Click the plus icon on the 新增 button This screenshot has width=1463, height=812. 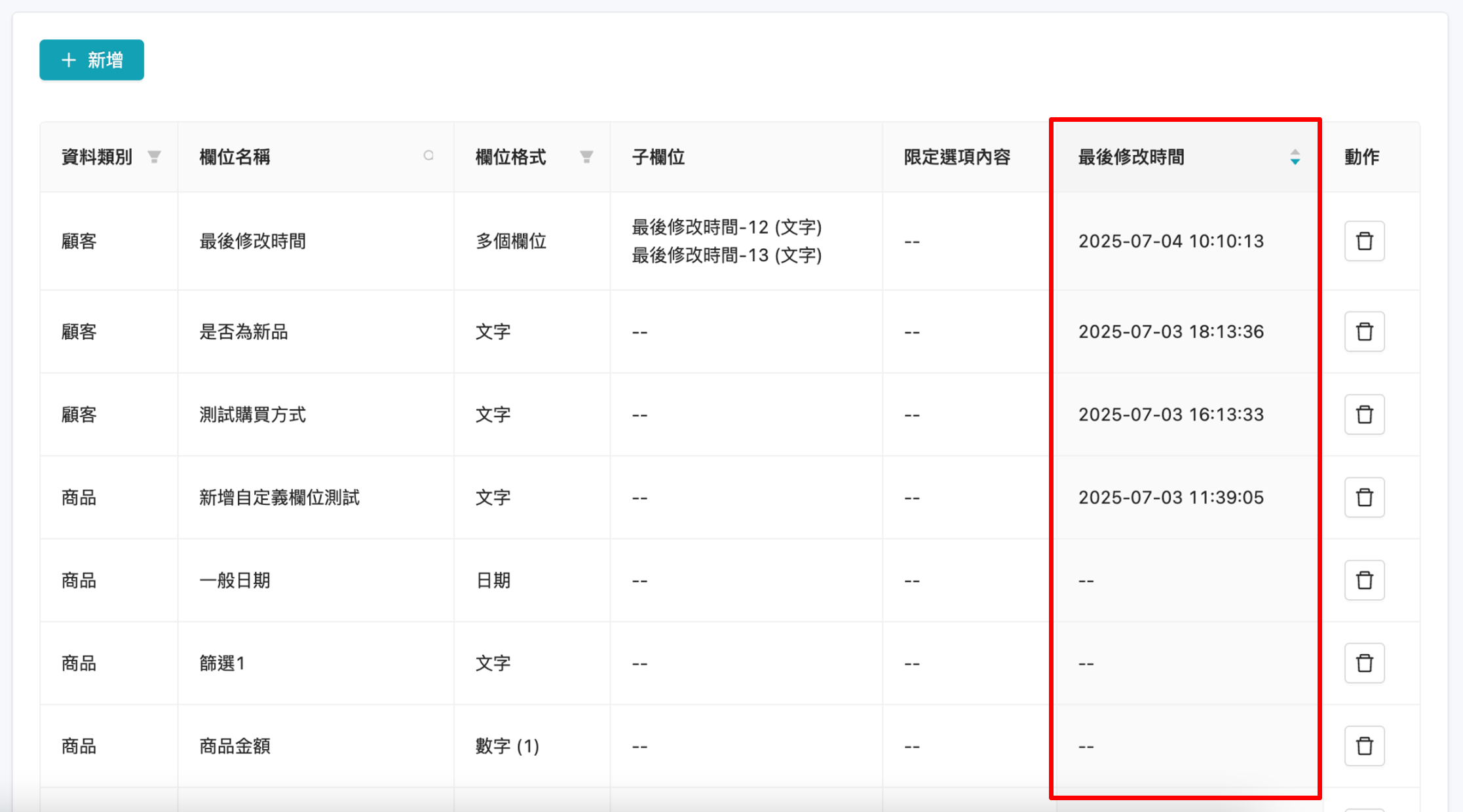(x=68, y=60)
